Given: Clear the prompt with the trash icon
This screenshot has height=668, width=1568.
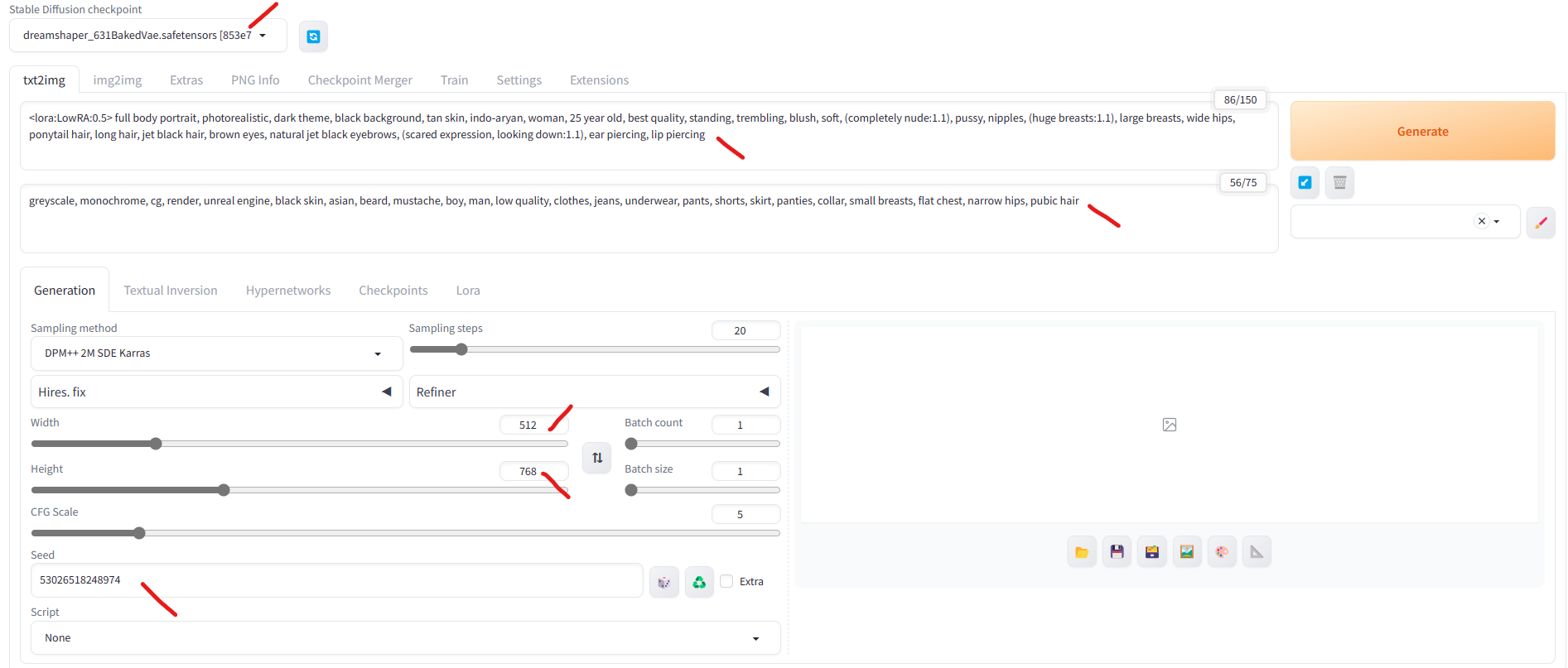Looking at the screenshot, I should click(1339, 183).
